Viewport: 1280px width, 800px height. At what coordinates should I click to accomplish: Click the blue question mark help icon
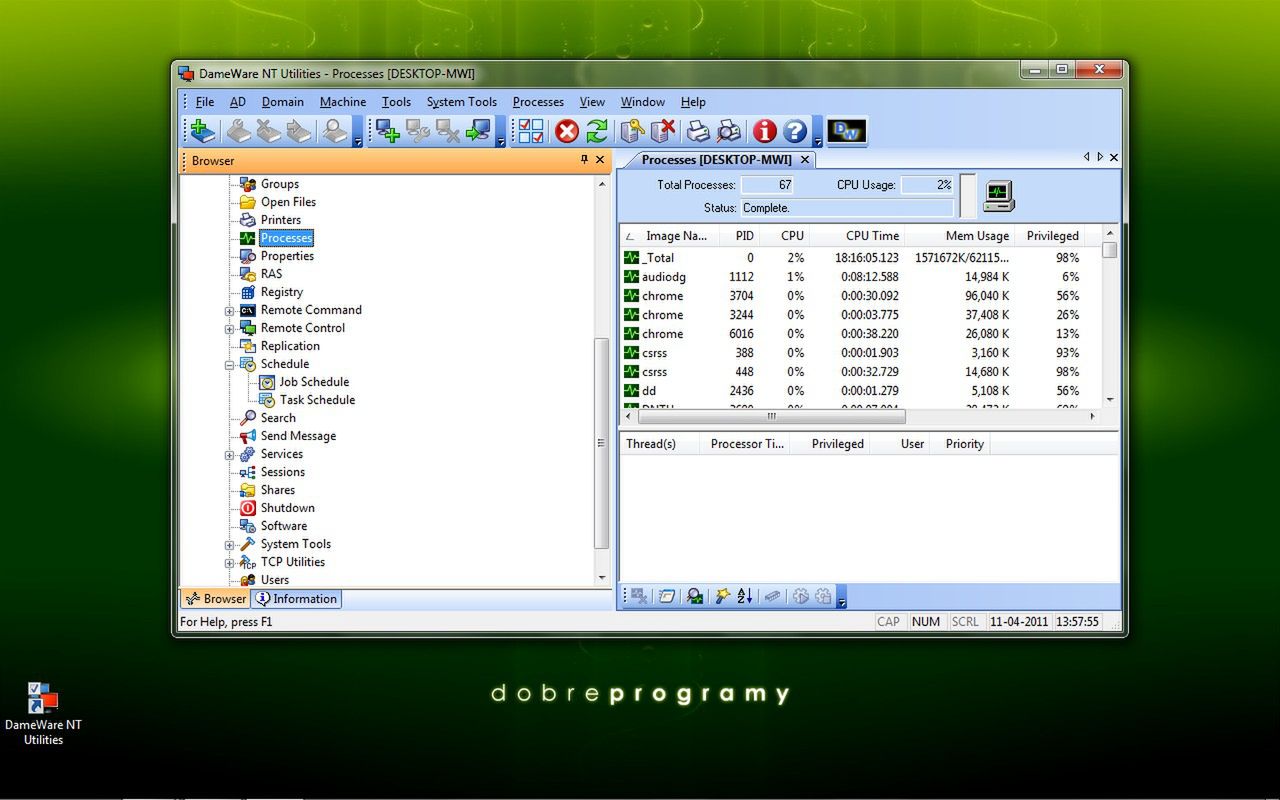[795, 131]
